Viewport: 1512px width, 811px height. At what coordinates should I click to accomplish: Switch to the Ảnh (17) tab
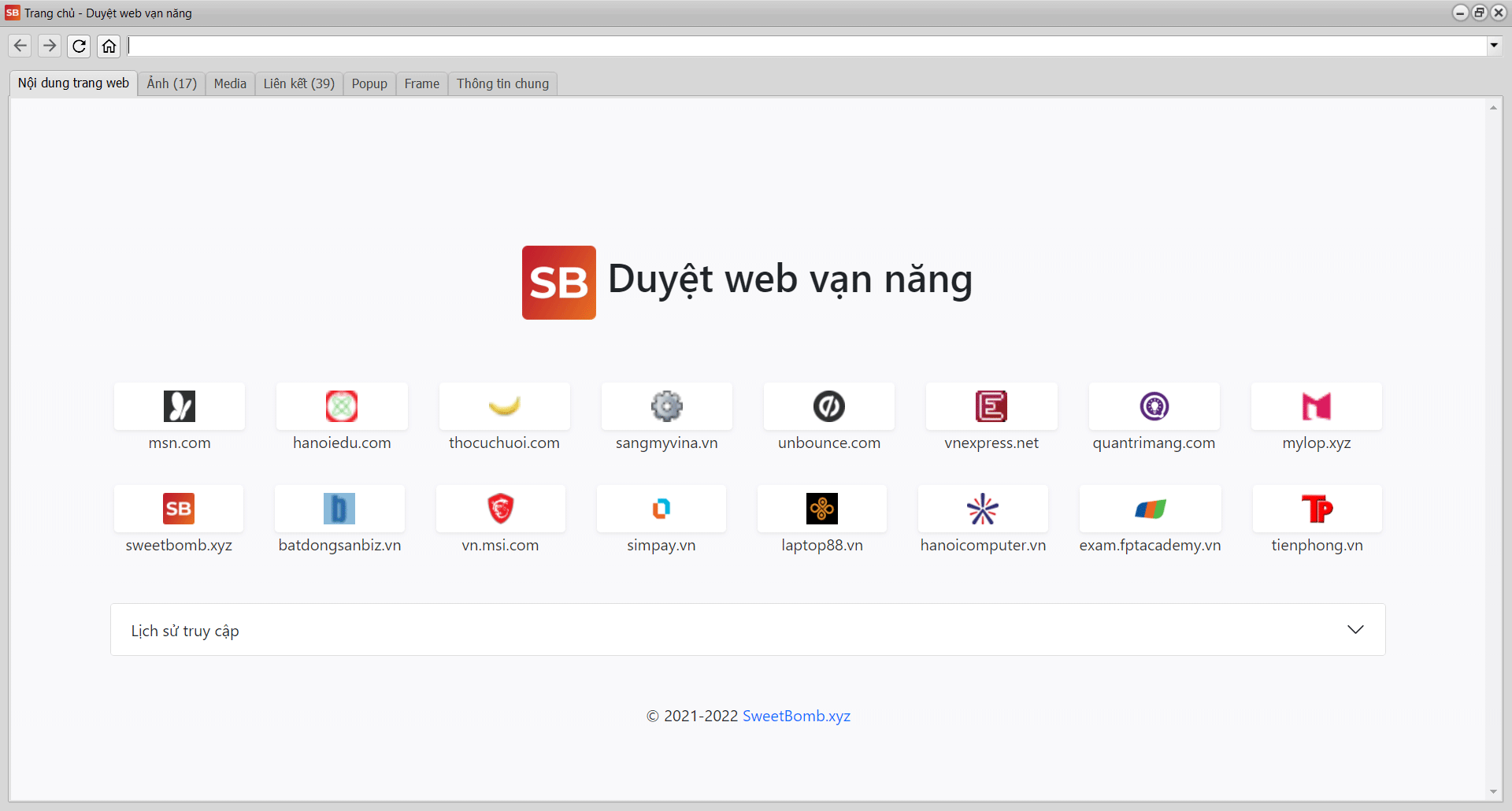click(172, 83)
